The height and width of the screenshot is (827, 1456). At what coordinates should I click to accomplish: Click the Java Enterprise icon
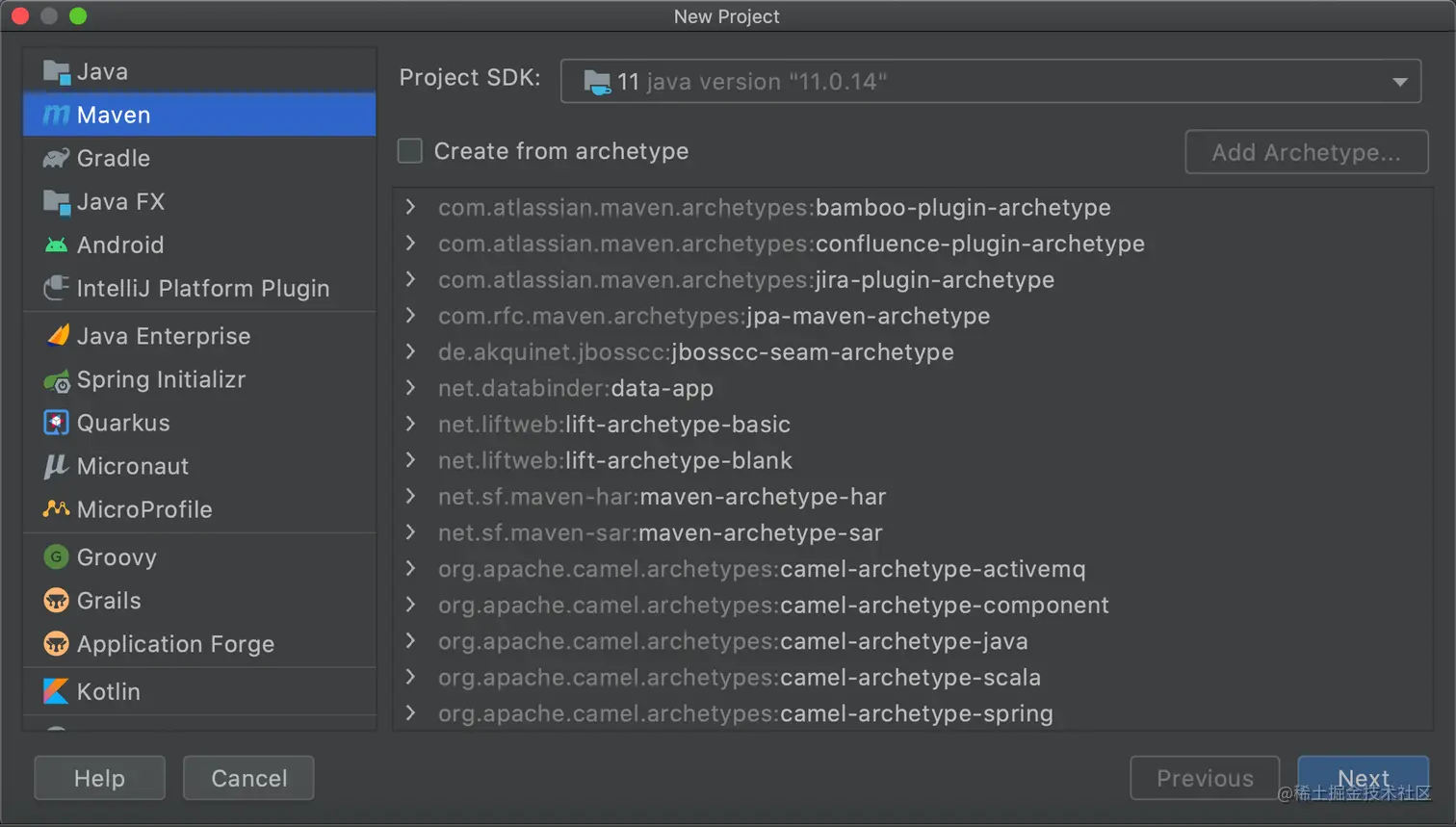57,336
